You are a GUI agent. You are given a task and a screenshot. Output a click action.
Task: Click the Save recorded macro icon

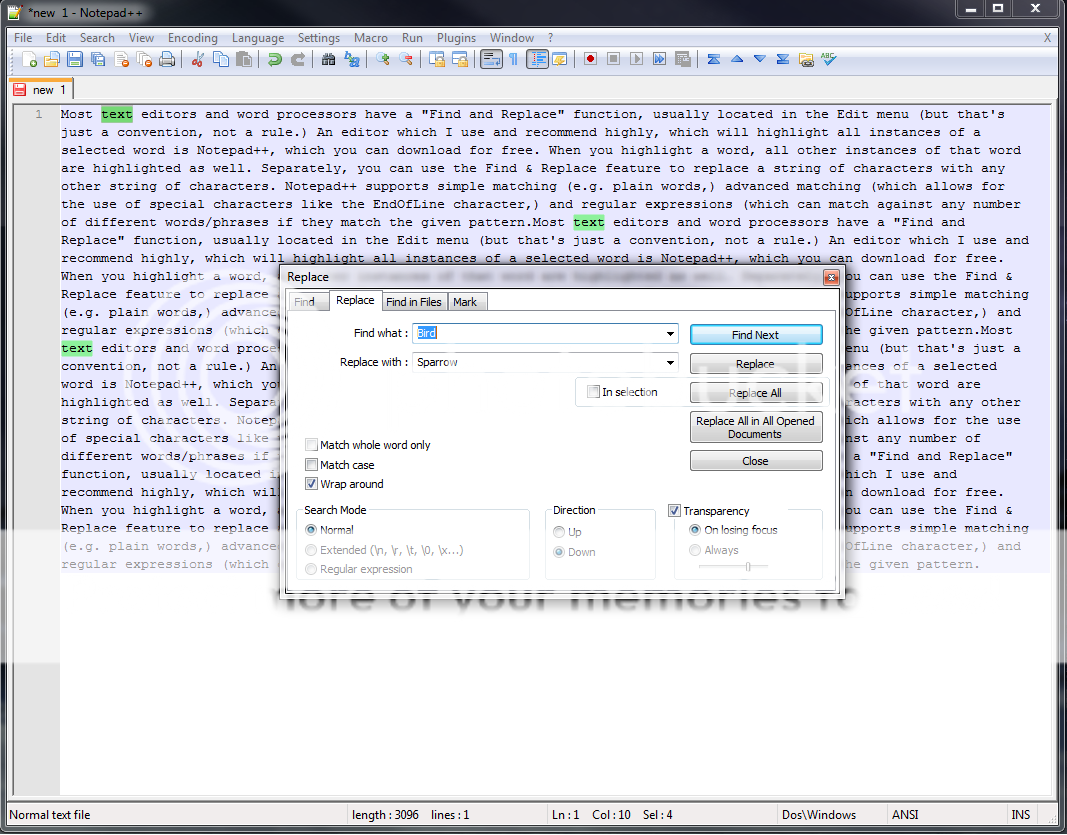tap(683, 60)
